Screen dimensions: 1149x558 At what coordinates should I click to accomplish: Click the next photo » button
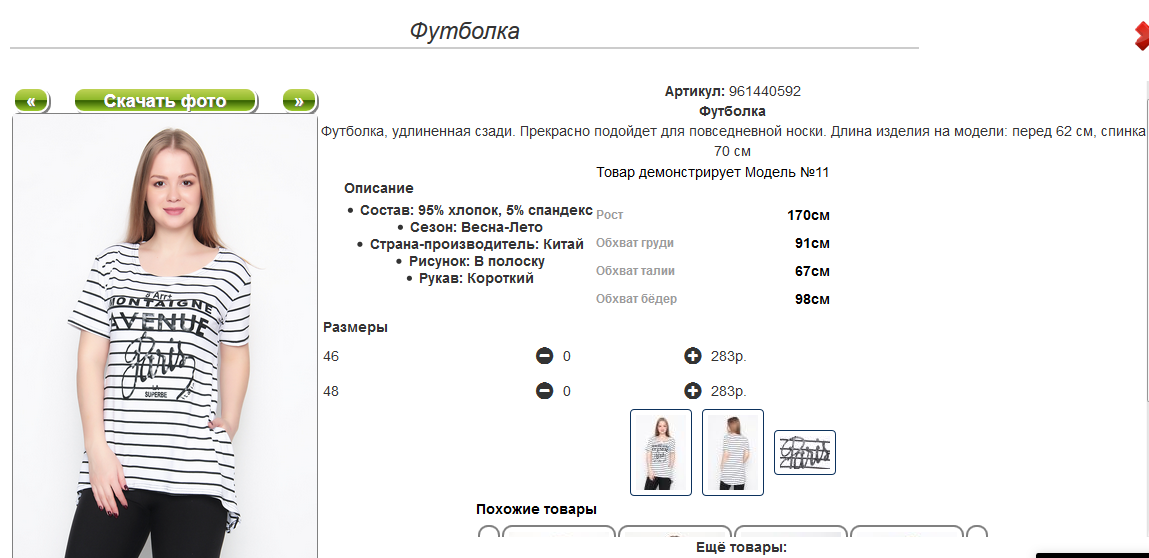click(299, 101)
